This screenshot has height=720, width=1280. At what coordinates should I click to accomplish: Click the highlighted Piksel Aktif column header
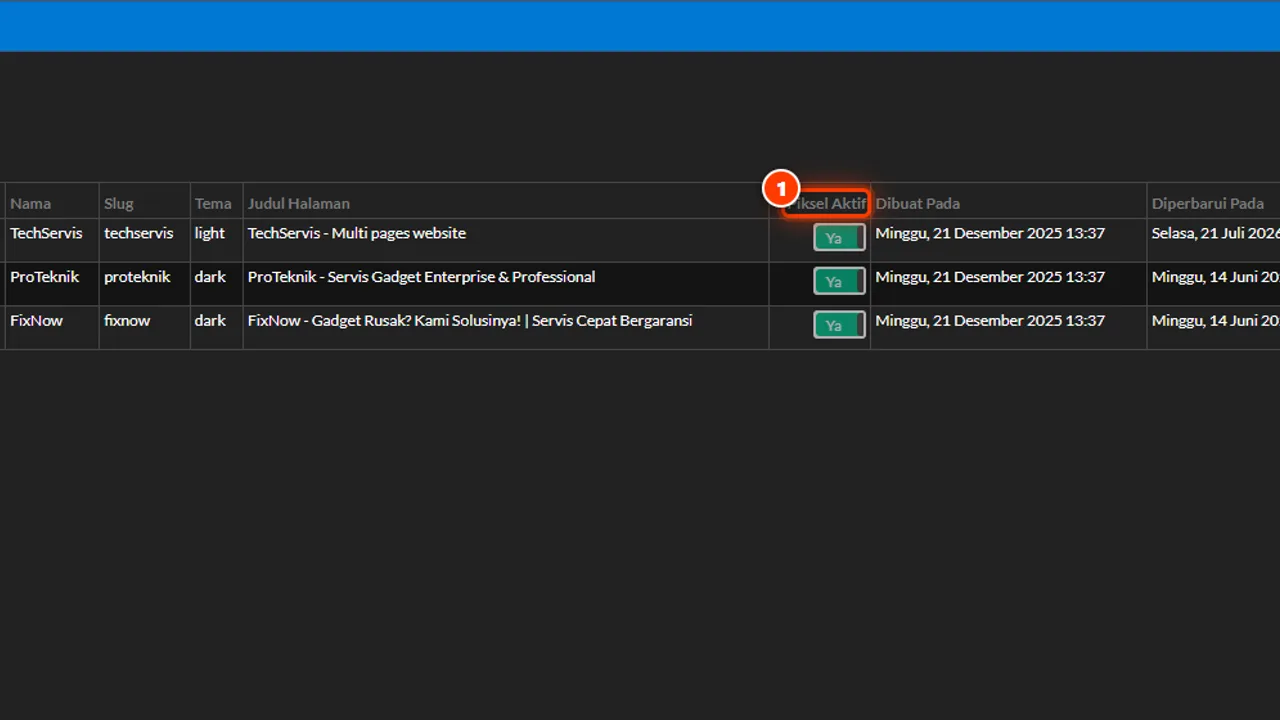point(826,203)
